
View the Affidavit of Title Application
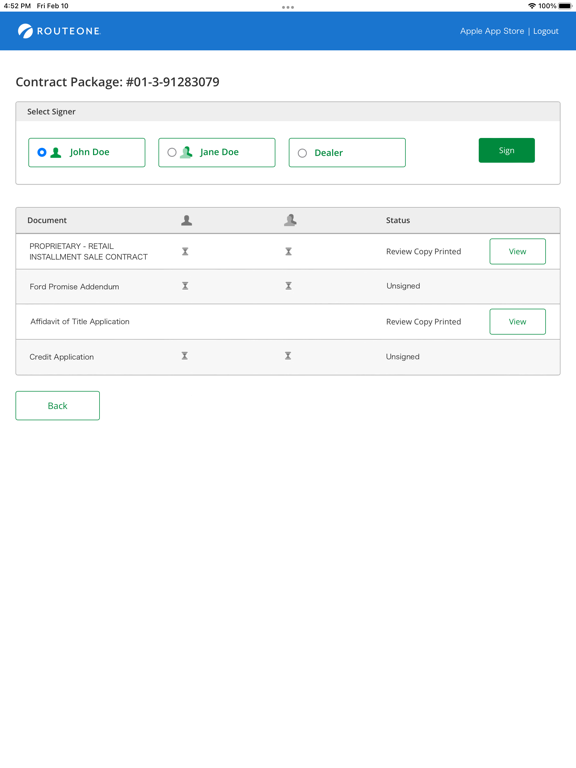click(517, 322)
